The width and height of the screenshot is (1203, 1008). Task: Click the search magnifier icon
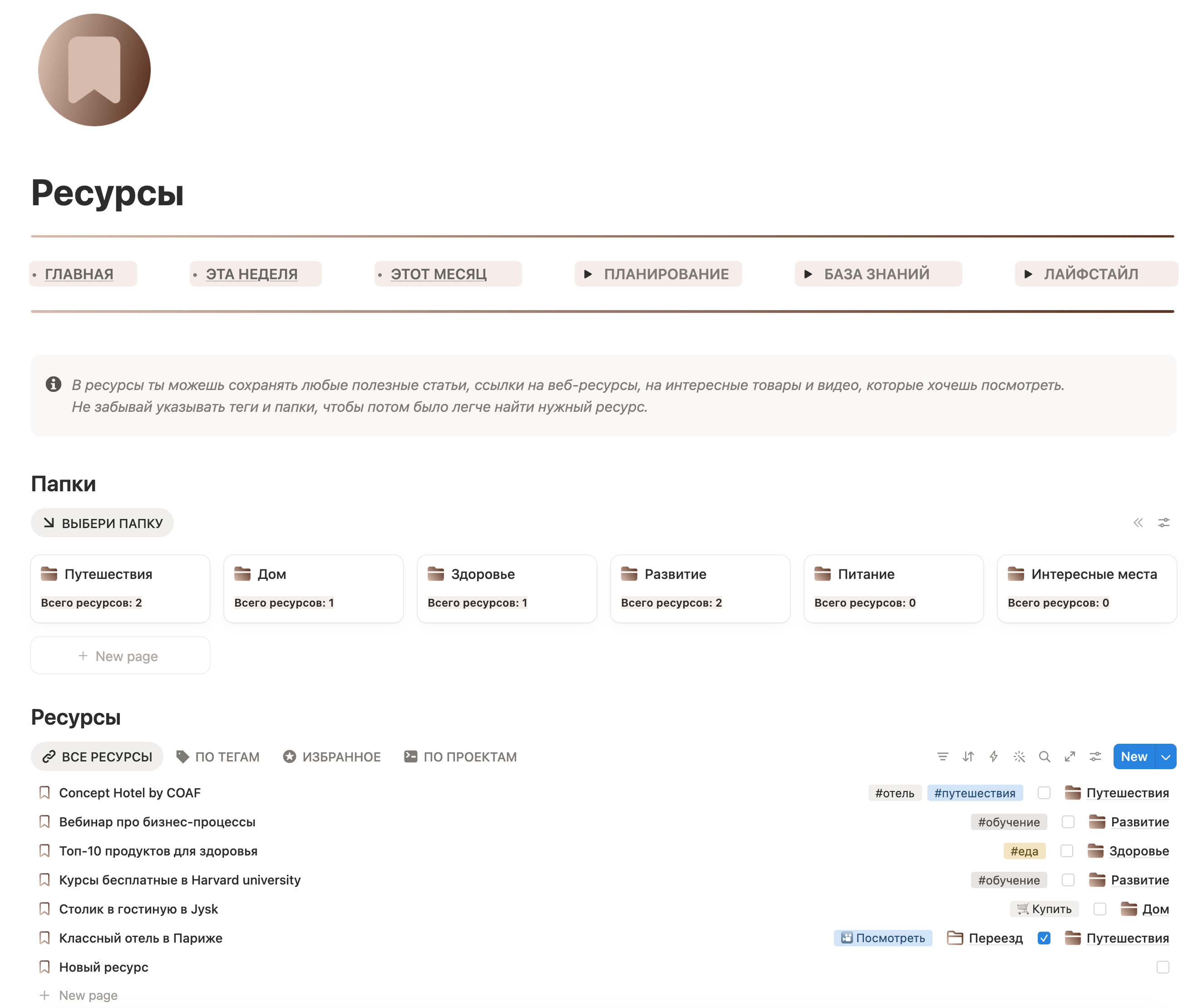1044,756
